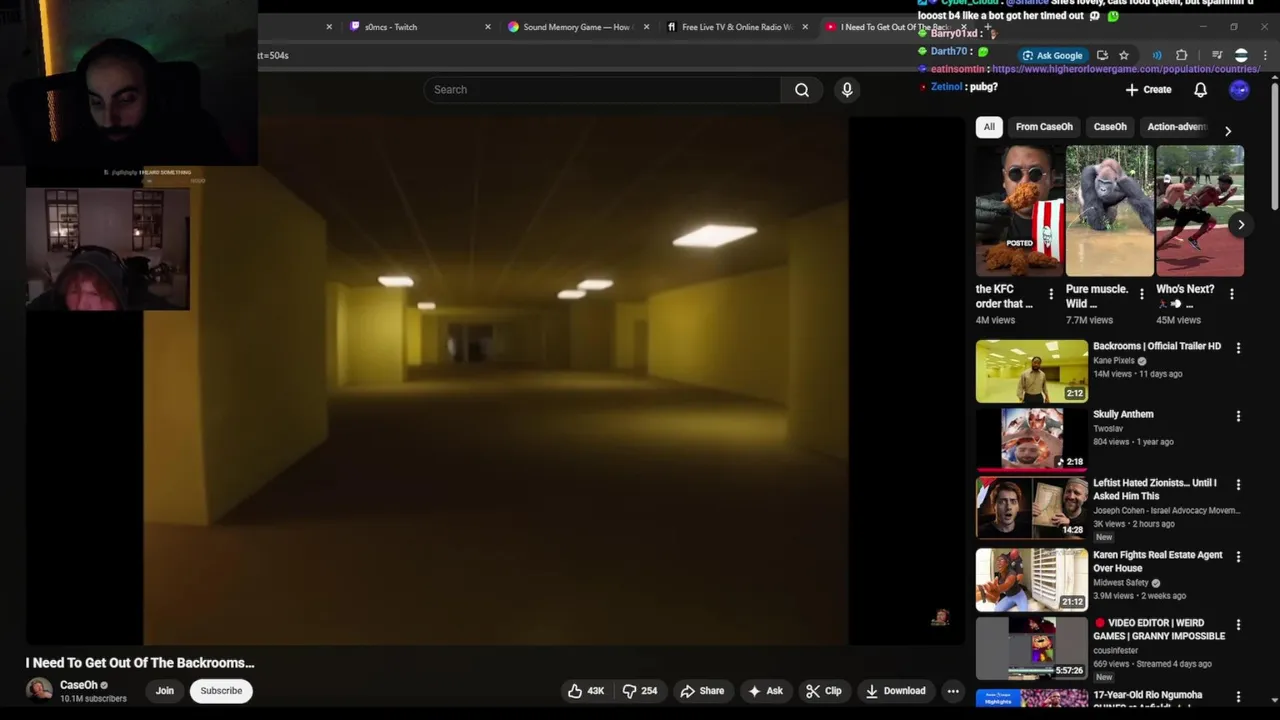
Task: Open Karen Fights Real Estate Agent thumbnail
Action: point(1032,580)
